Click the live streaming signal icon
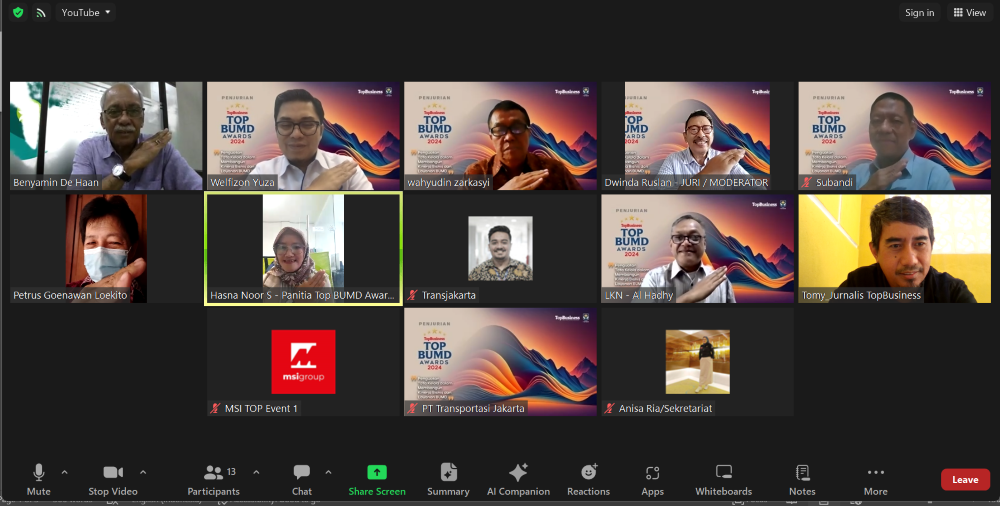The image size is (1000, 506). click(41, 12)
